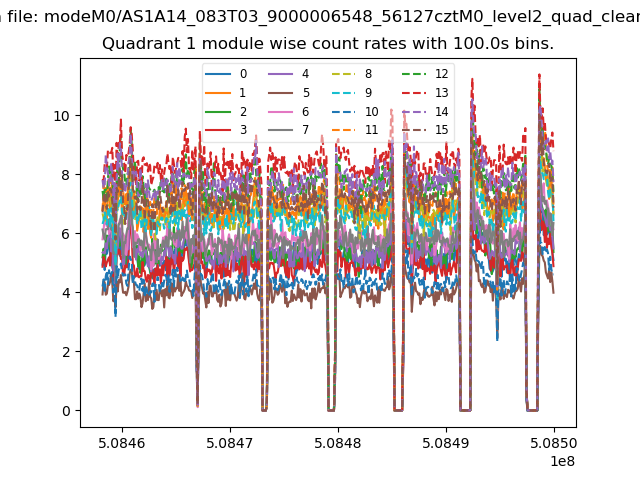Viewport: 640px width, 480px height.
Task: Click legend label 10 beside dashed blue line
Action: (371, 112)
